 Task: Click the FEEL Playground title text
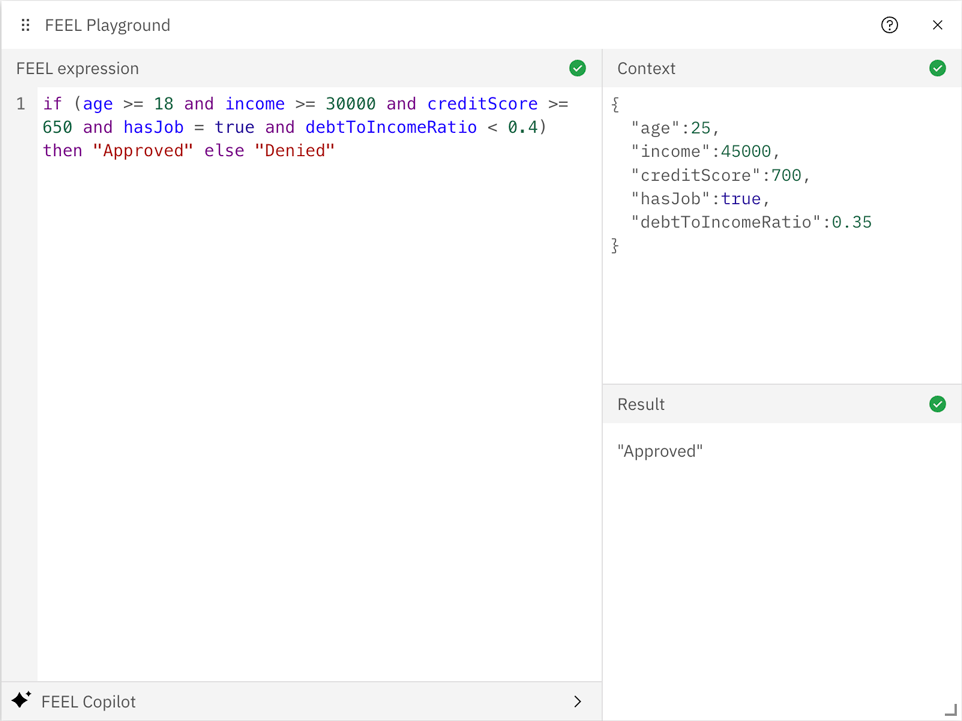[107, 25]
